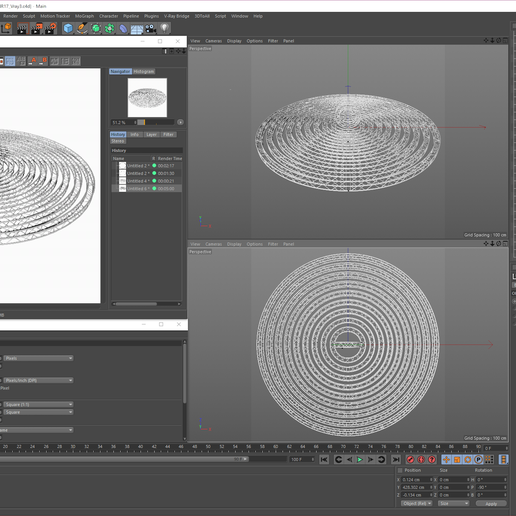This screenshot has height=516, width=516.
Task: Go to previous keyframe button
Action: [x=338, y=460]
